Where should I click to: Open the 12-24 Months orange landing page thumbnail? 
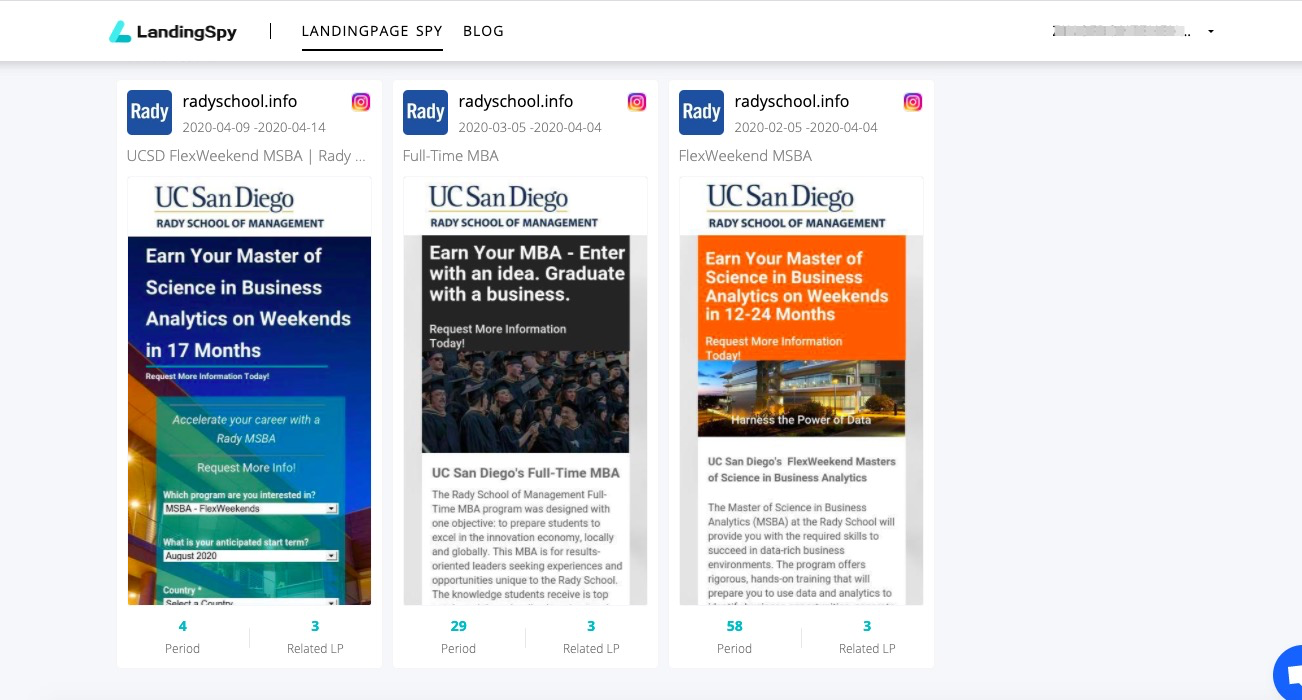click(801, 391)
